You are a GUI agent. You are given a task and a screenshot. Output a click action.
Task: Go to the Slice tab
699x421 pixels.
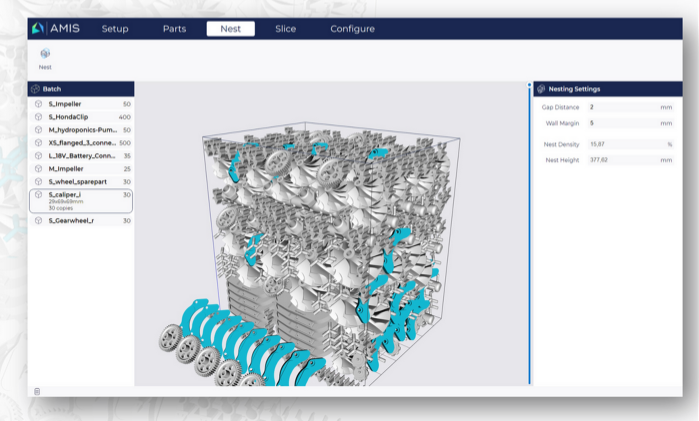click(x=285, y=29)
